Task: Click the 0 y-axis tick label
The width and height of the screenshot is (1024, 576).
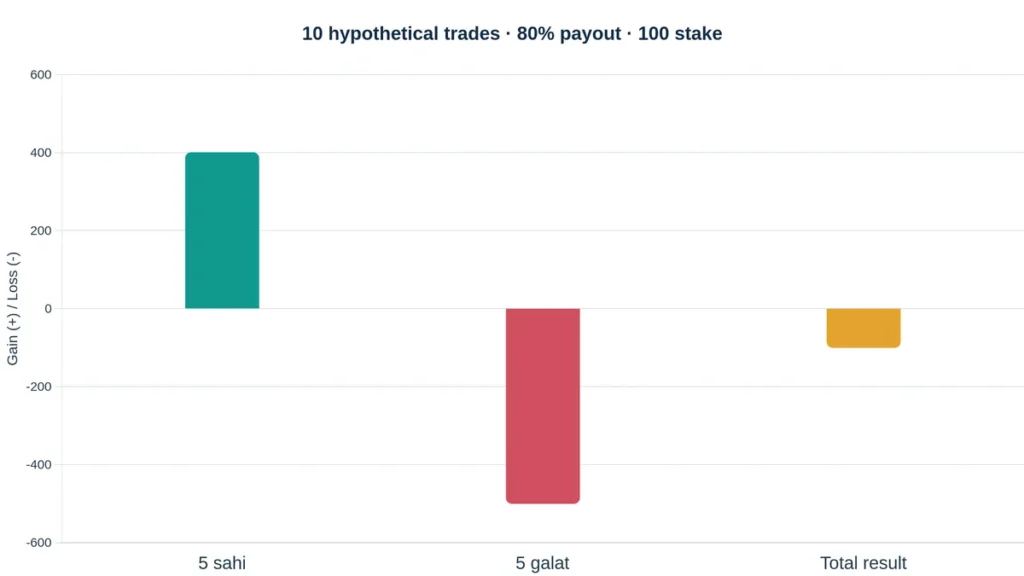Action: (x=48, y=309)
